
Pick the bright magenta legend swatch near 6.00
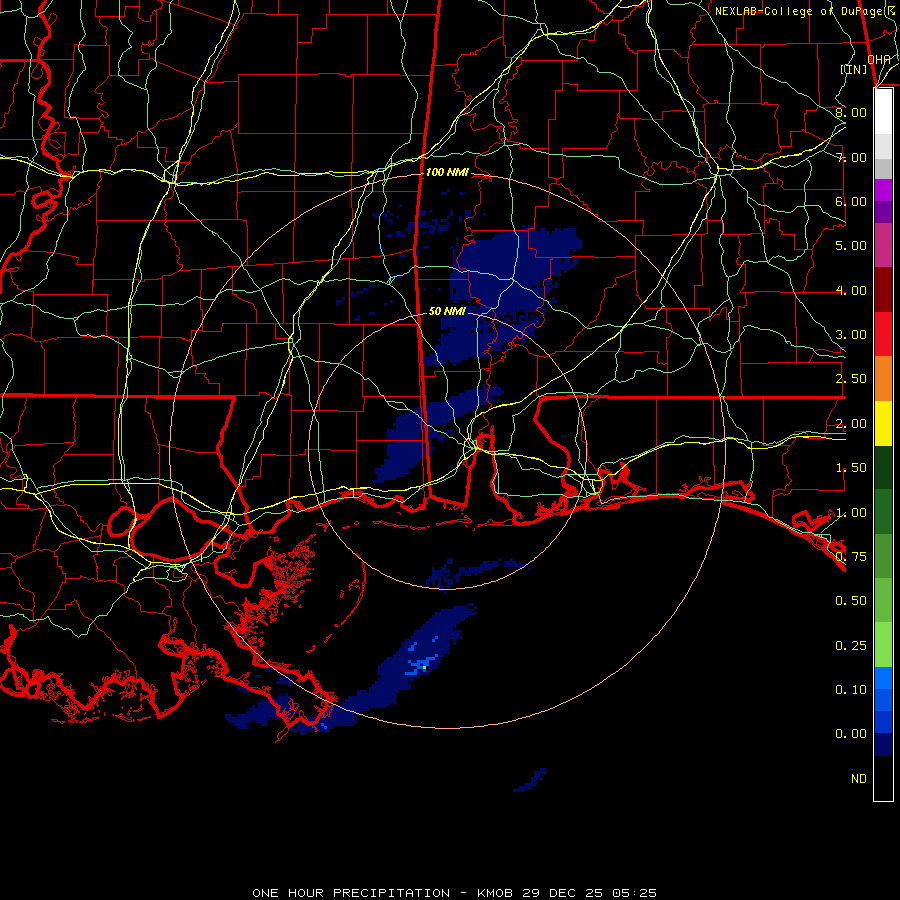tap(883, 190)
